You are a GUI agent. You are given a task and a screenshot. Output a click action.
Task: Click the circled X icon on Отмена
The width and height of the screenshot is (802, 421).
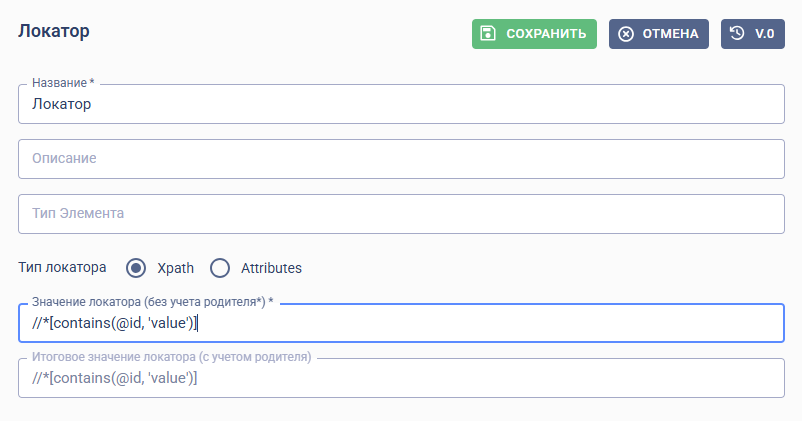626,34
